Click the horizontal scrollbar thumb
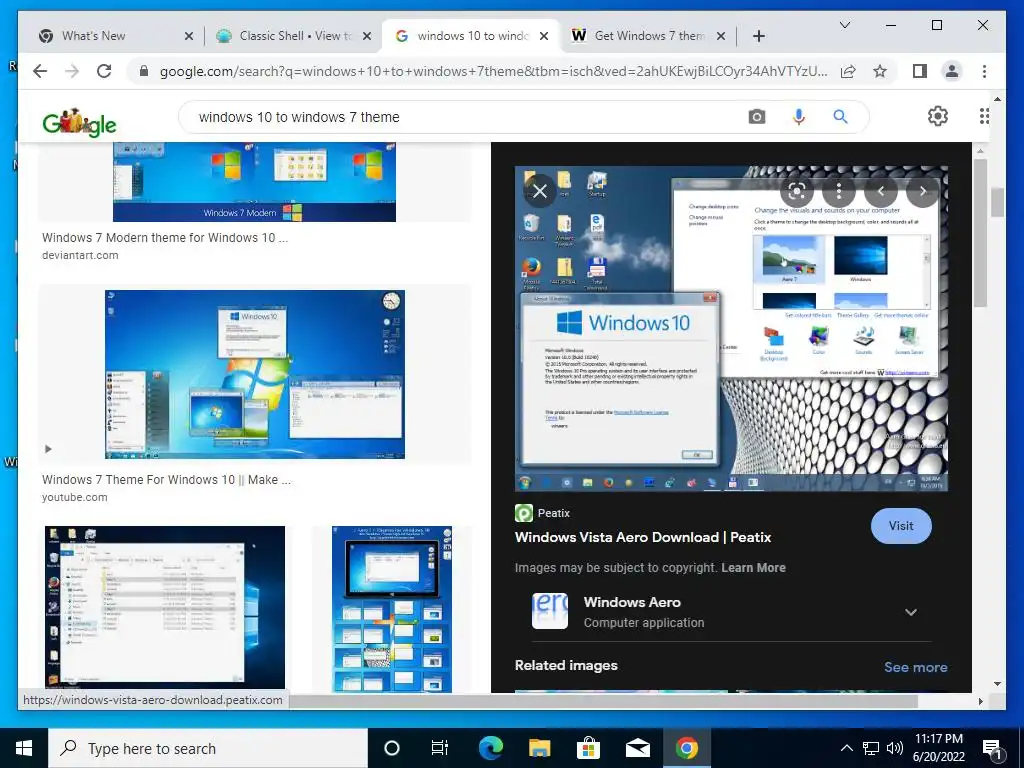The image size is (1024, 768). point(604,701)
